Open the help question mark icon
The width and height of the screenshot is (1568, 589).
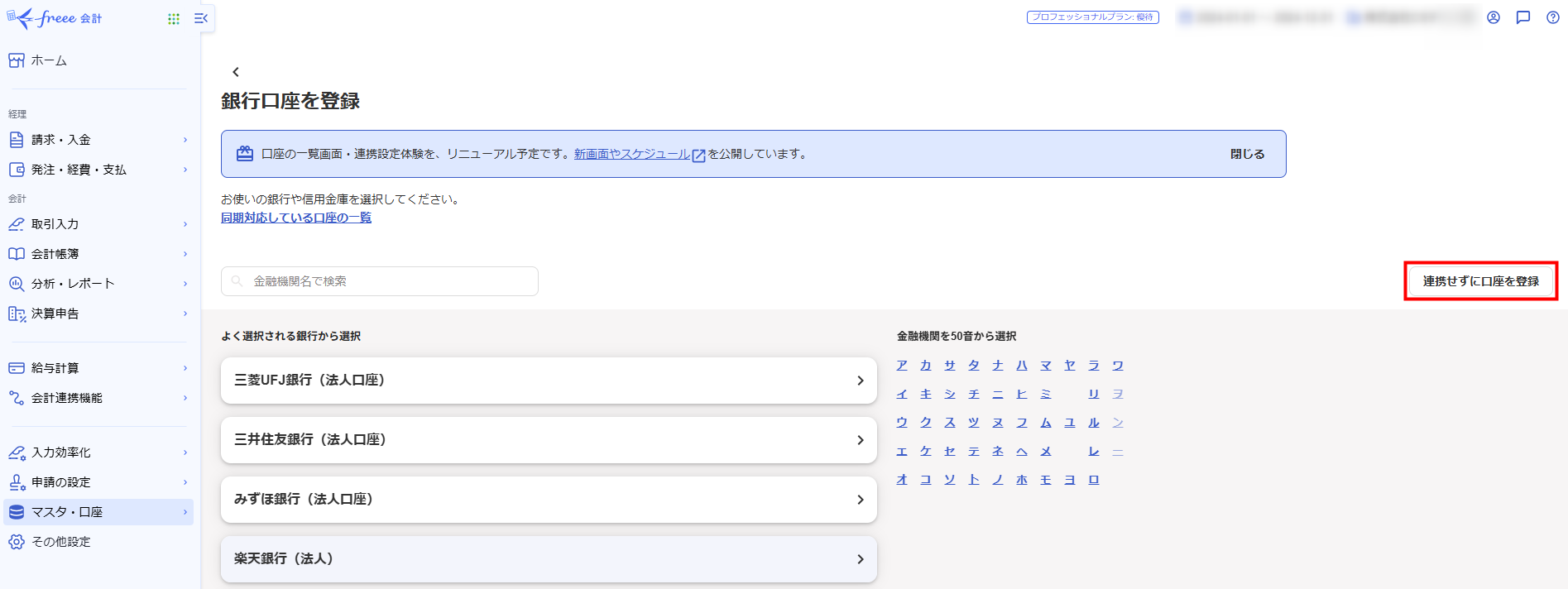click(x=1553, y=17)
